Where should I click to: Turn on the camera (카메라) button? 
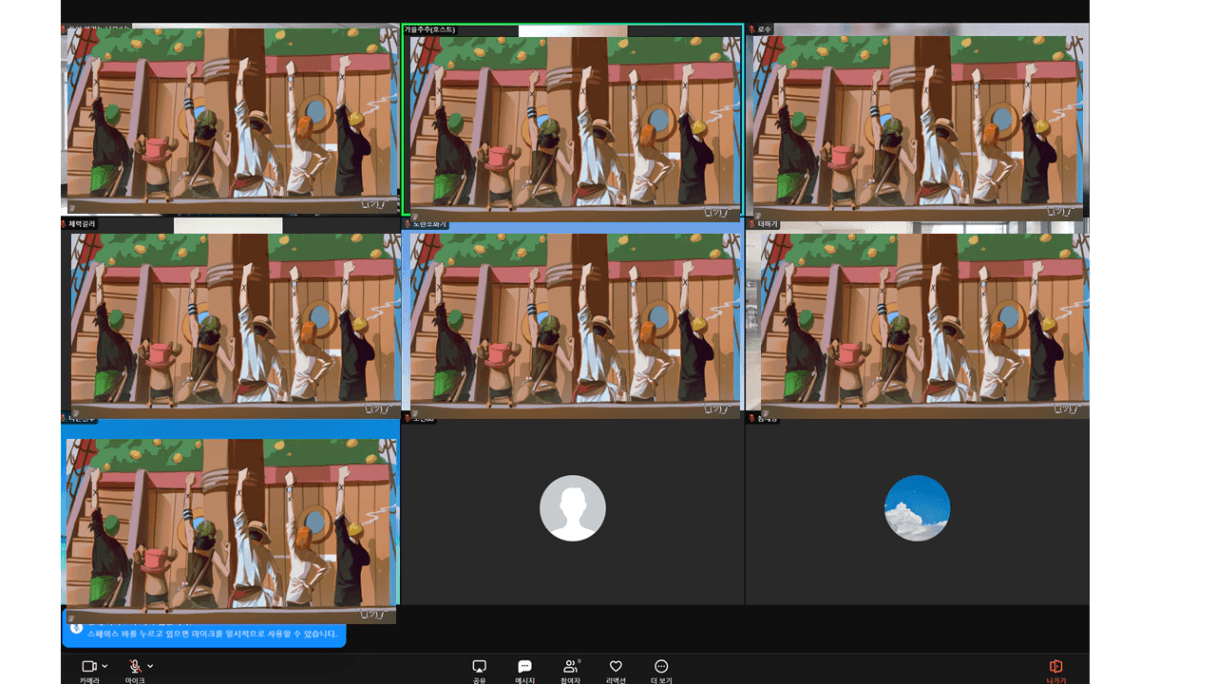coord(89,670)
